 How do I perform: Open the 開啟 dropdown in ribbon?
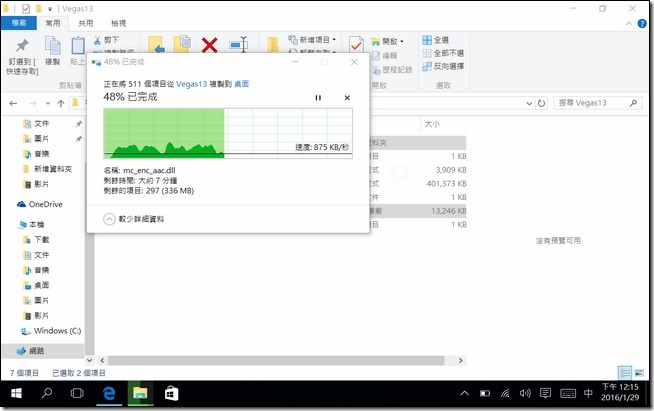coord(388,41)
